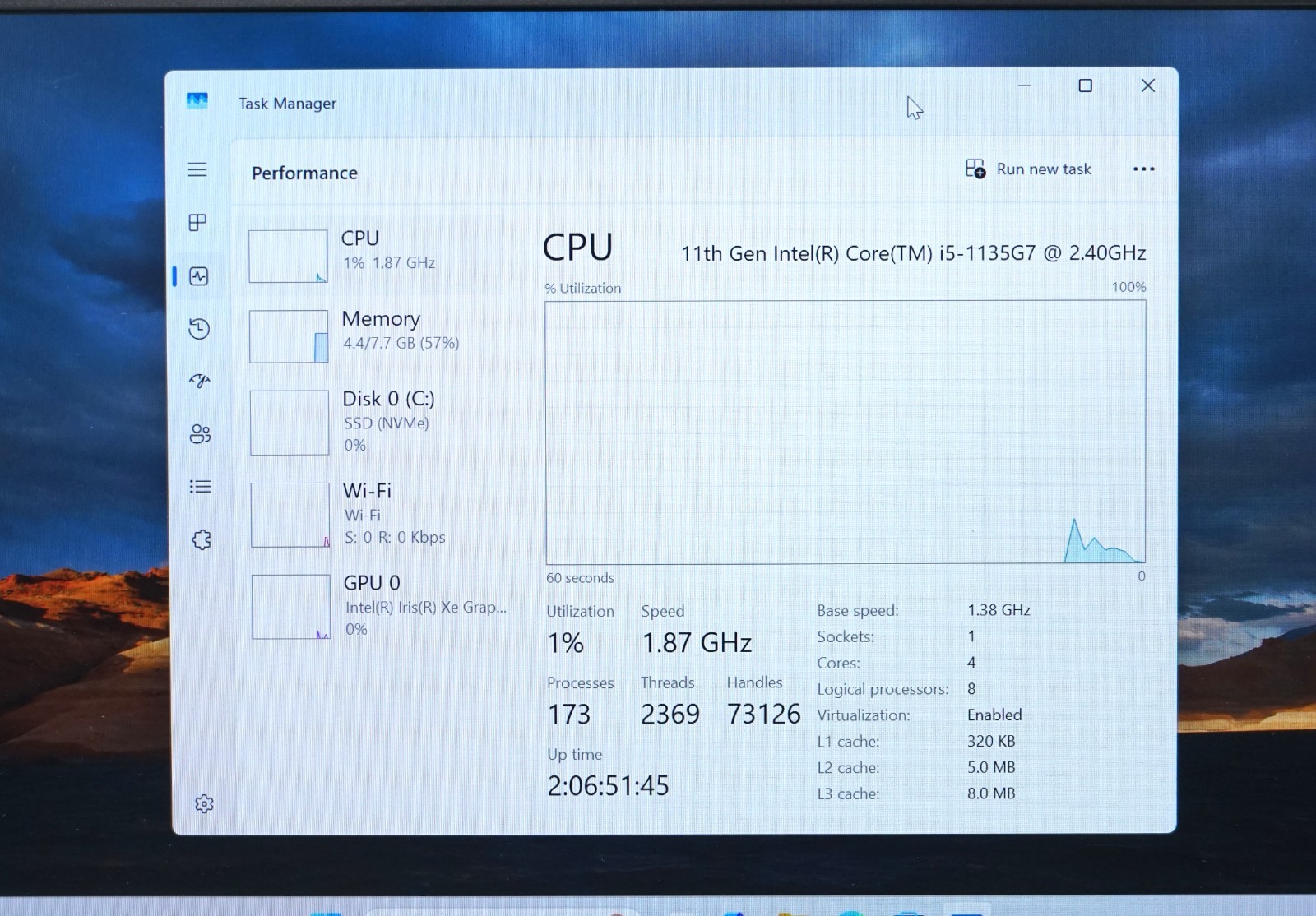The image size is (1316, 916).
Task: Select the Wi-Fi performance item
Action: 378,515
